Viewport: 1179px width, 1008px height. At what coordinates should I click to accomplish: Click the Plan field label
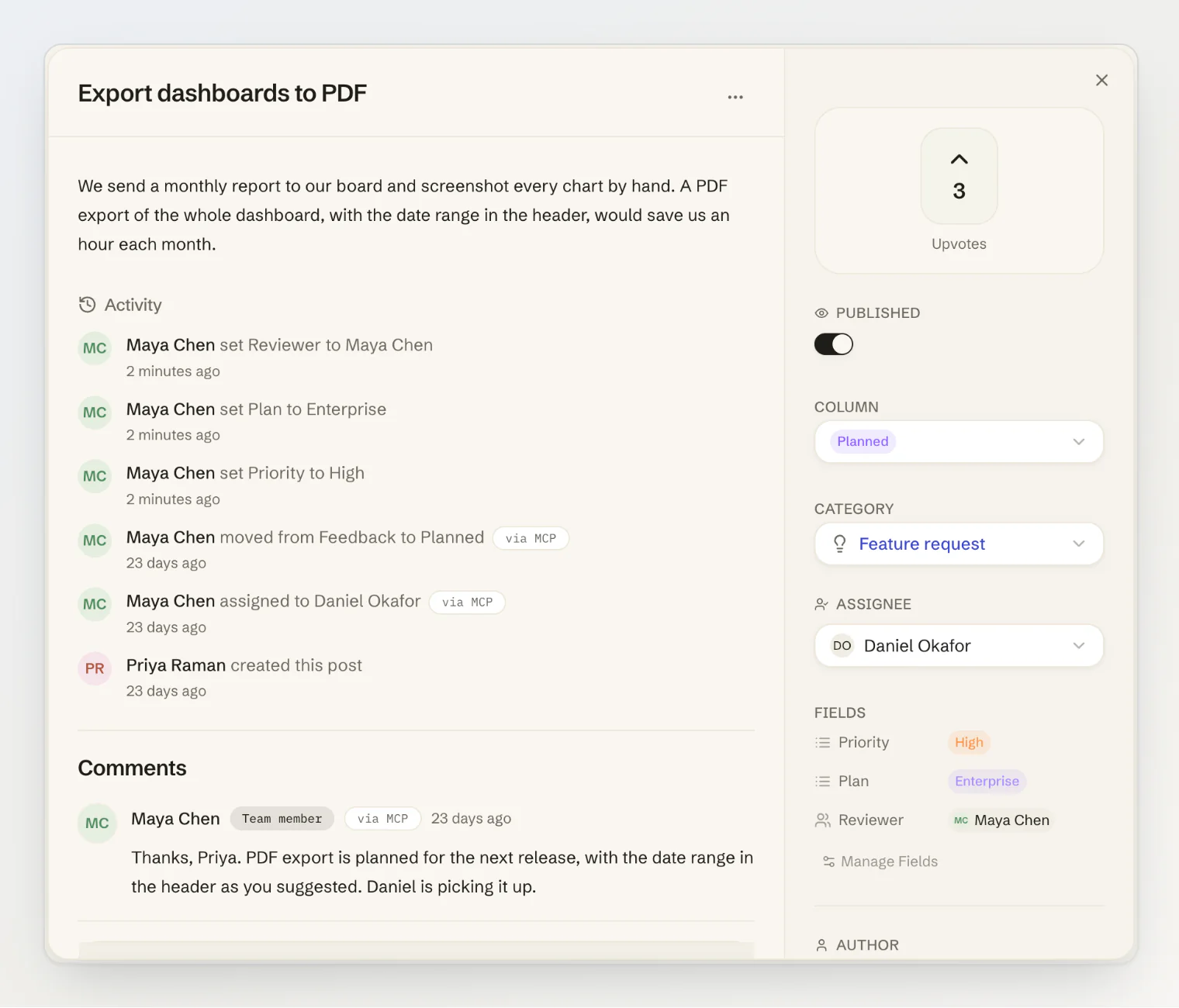tap(853, 782)
